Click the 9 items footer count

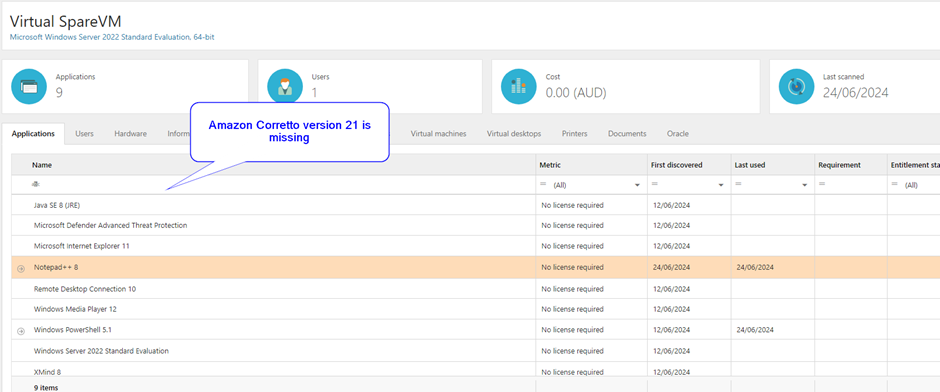46,388
